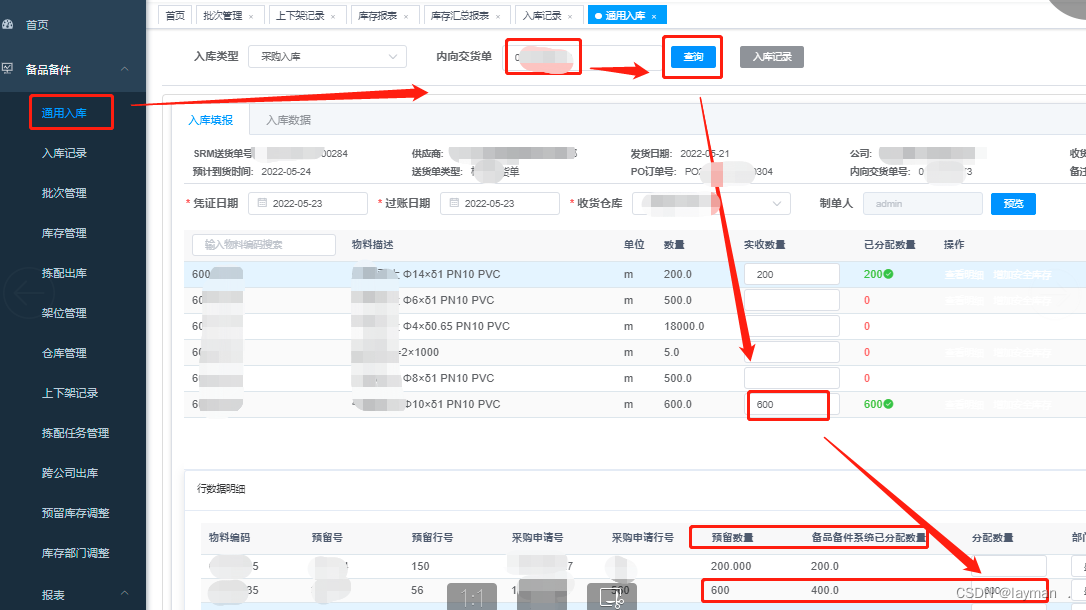Select the Φ14×δ1 PN10 PVC row text
This screenshot has width=1086, height=610.
(451, 274)
